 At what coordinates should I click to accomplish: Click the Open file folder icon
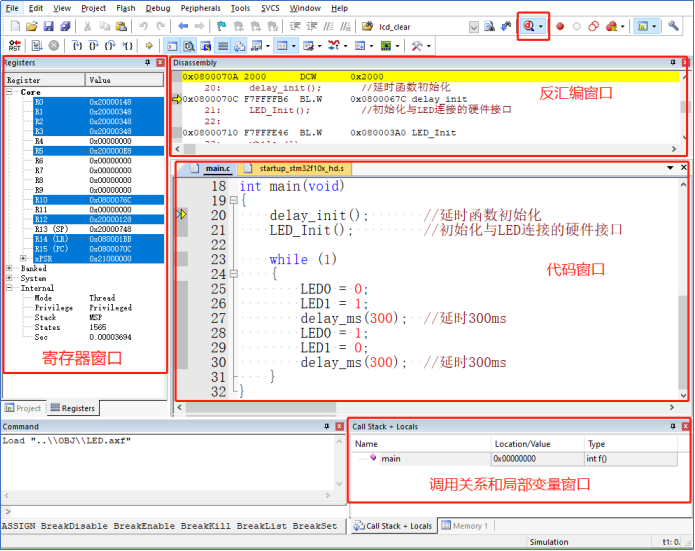click(x=31, y=26)
